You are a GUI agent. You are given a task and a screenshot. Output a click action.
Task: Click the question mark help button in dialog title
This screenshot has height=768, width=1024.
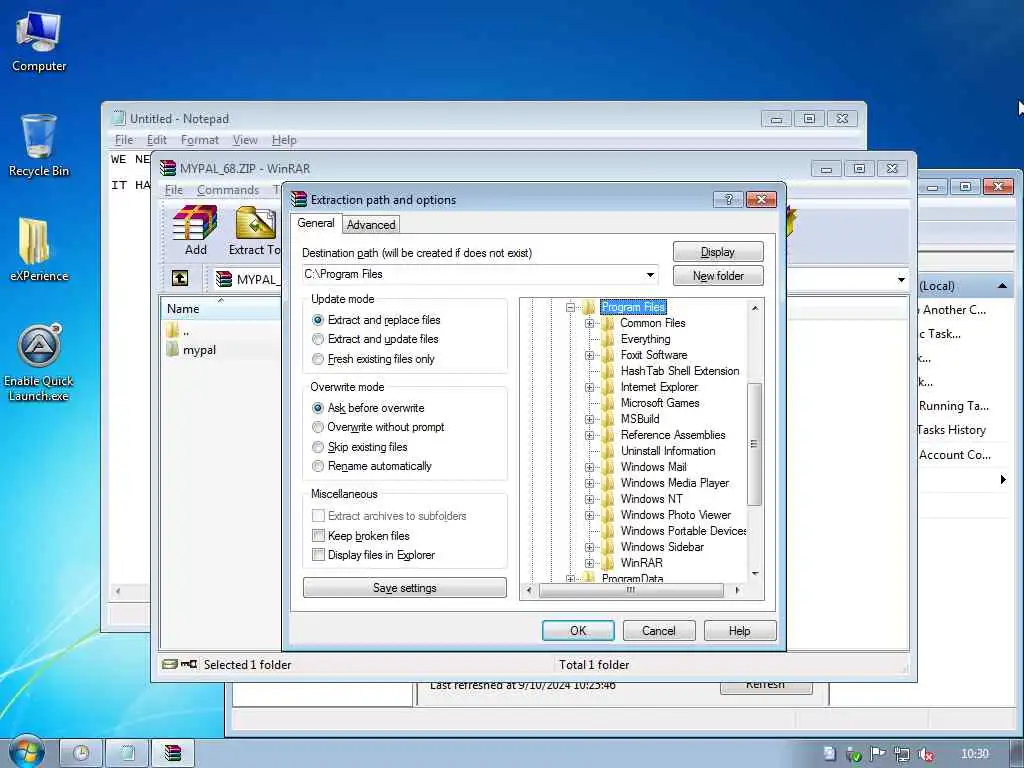point(728,199)
